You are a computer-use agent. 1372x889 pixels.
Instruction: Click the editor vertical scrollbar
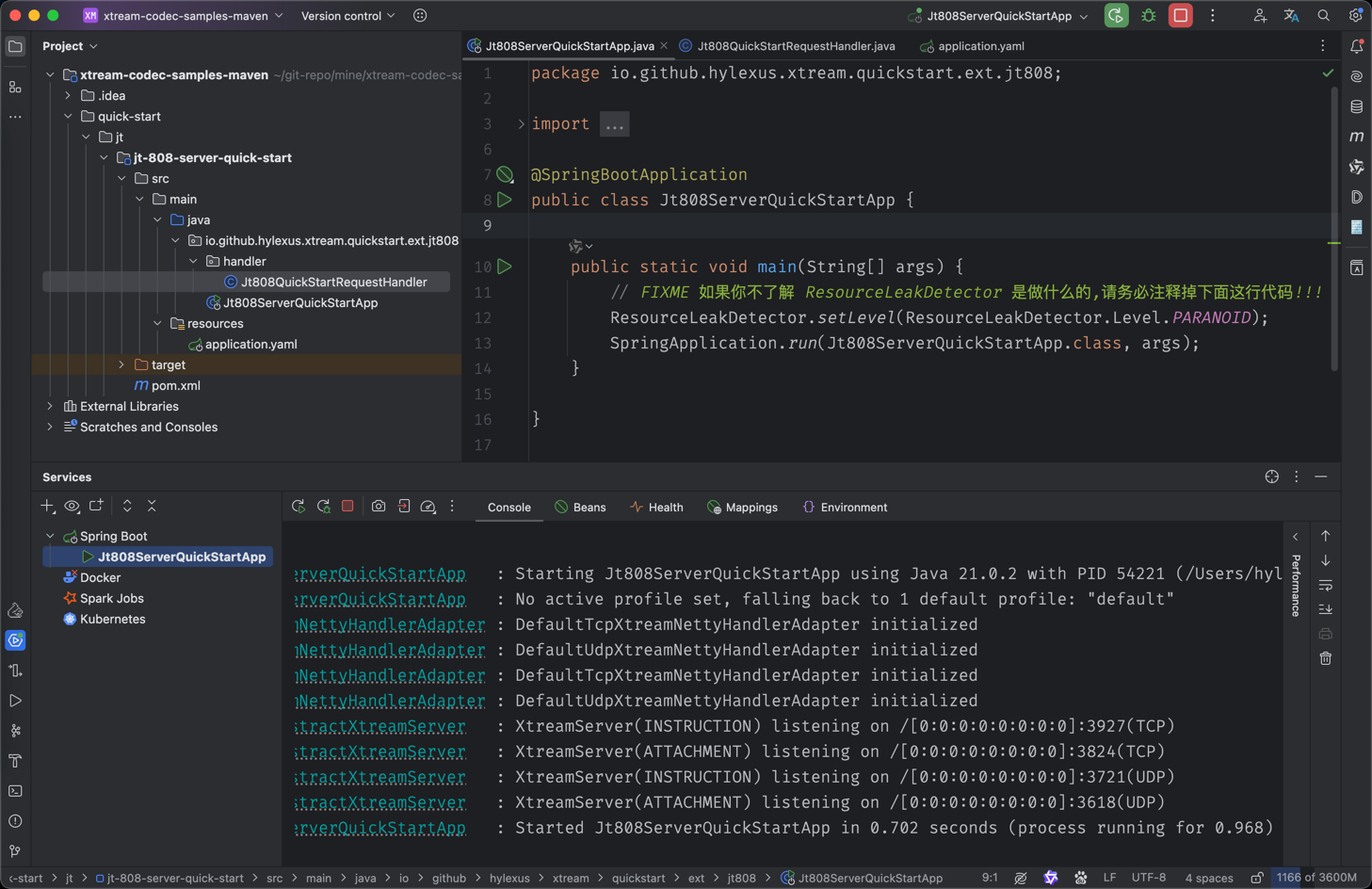(1334, 229)
